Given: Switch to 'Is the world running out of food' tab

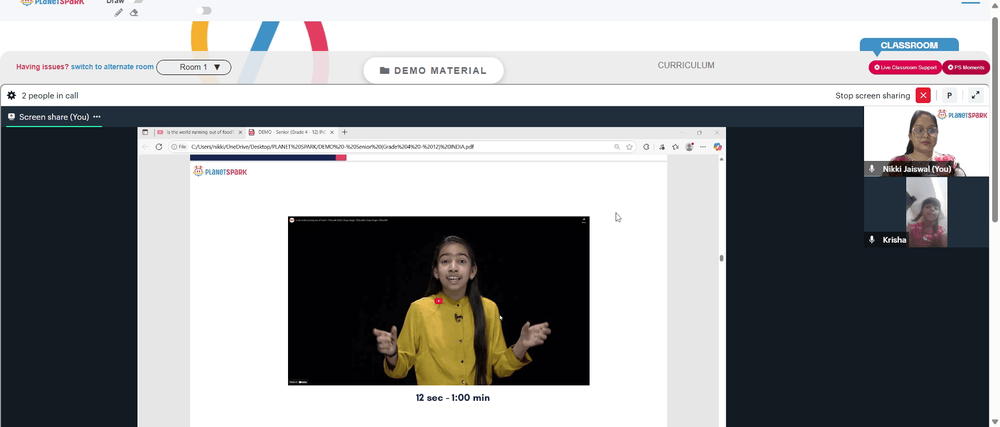Looking at the screenshot, I should pos(200,133).
